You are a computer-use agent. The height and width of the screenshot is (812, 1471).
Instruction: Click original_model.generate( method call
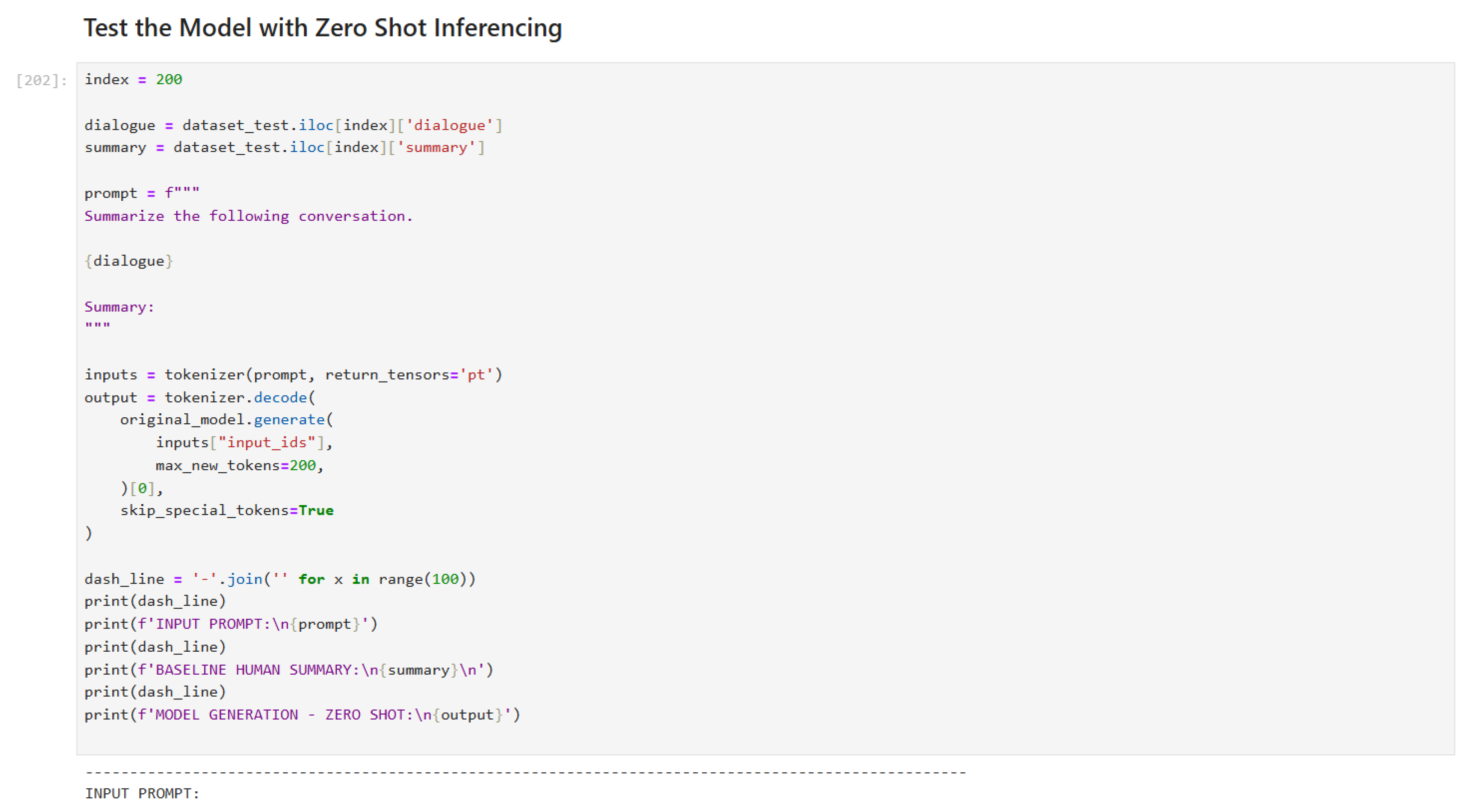click(x=226, y=420)
